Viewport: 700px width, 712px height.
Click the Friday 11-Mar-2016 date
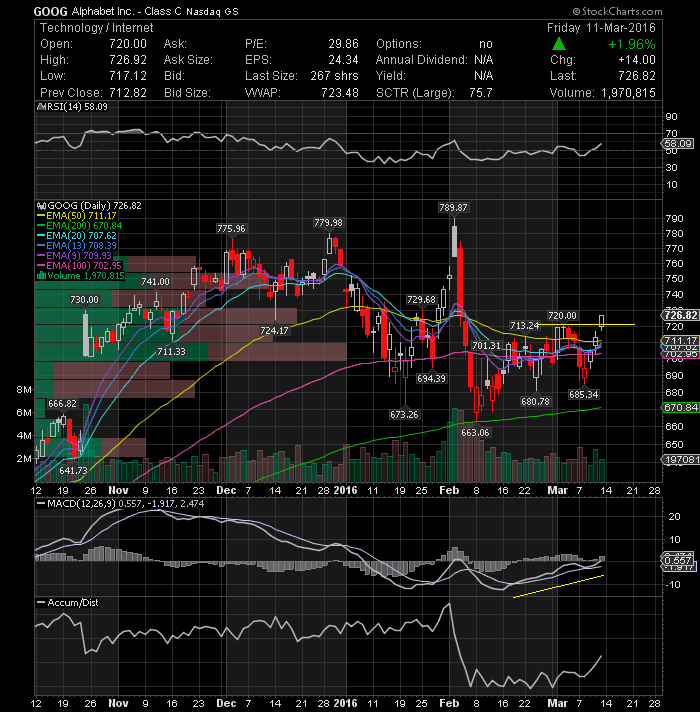click(x=601, y=28)
